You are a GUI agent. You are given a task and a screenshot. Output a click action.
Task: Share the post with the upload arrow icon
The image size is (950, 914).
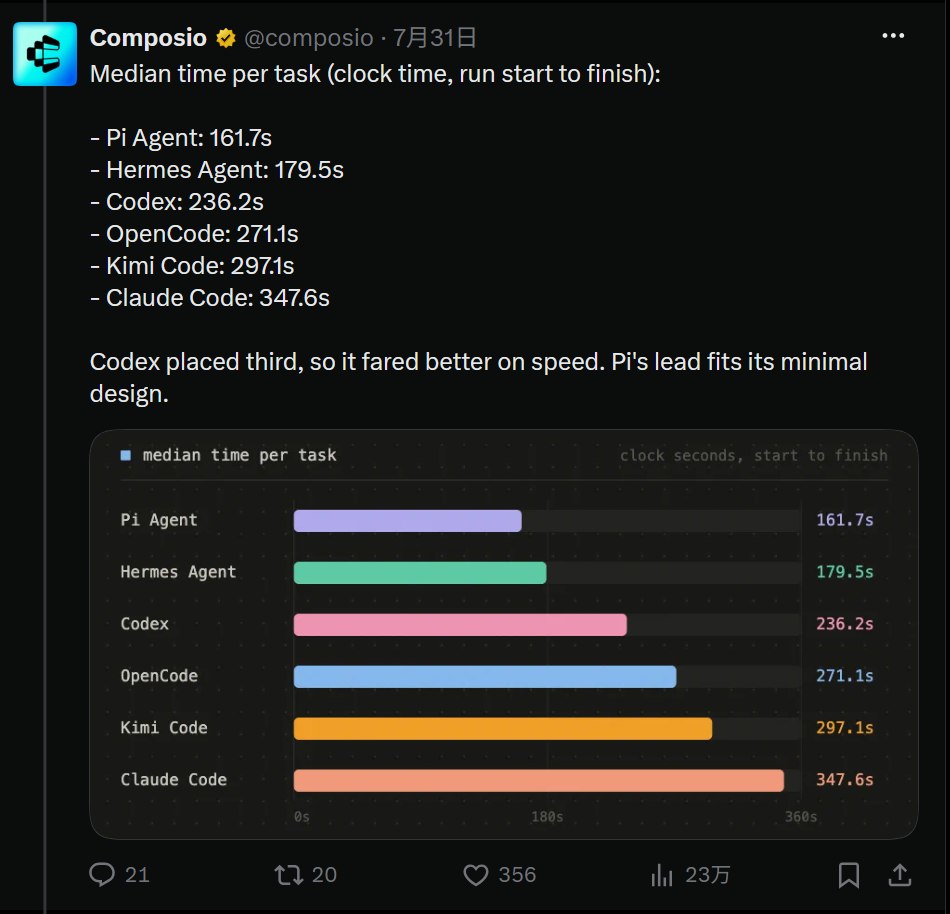click(x=900, y=875)
